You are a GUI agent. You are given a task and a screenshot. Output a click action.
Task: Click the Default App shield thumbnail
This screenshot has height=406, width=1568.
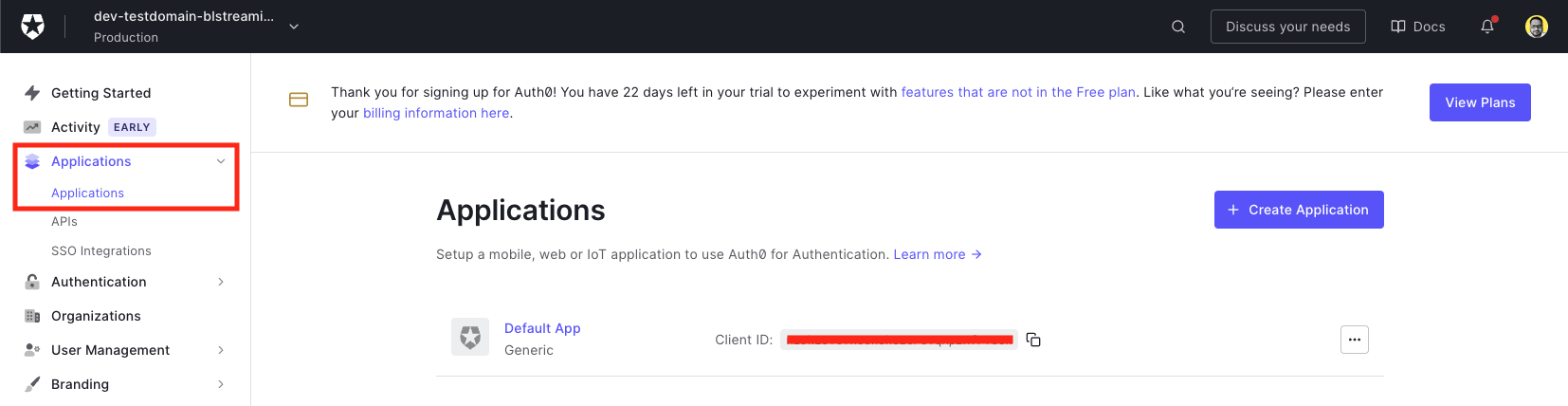[x=470, y=337]
